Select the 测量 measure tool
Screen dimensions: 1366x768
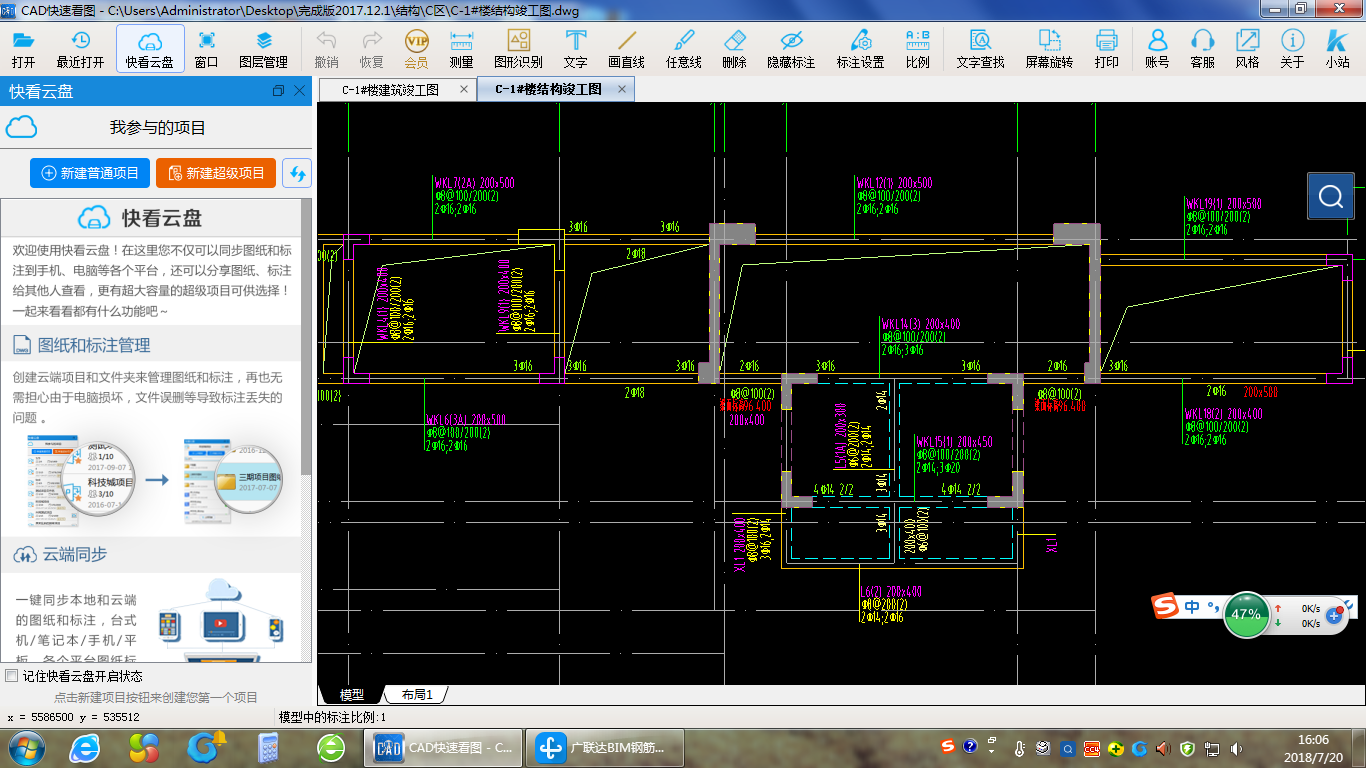click(462, 49)
